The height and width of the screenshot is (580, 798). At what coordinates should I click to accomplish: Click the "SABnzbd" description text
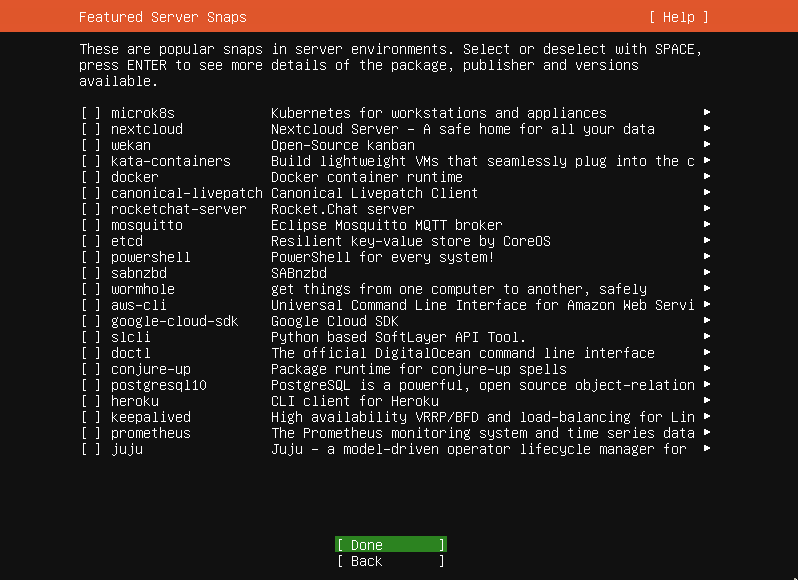[x=299, y=273]
